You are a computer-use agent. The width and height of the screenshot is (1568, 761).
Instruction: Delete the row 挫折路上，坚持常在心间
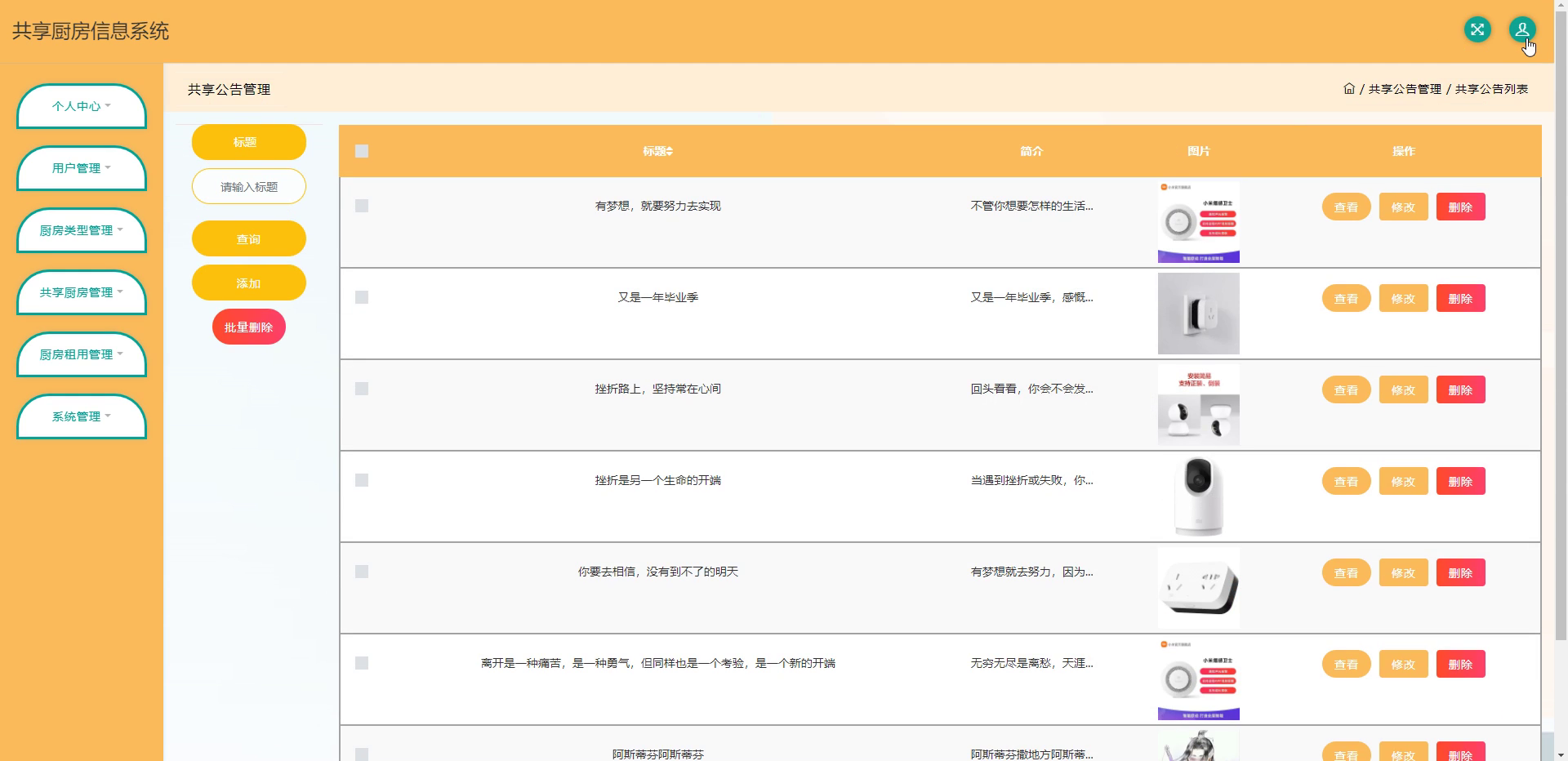pos(1460,389)
